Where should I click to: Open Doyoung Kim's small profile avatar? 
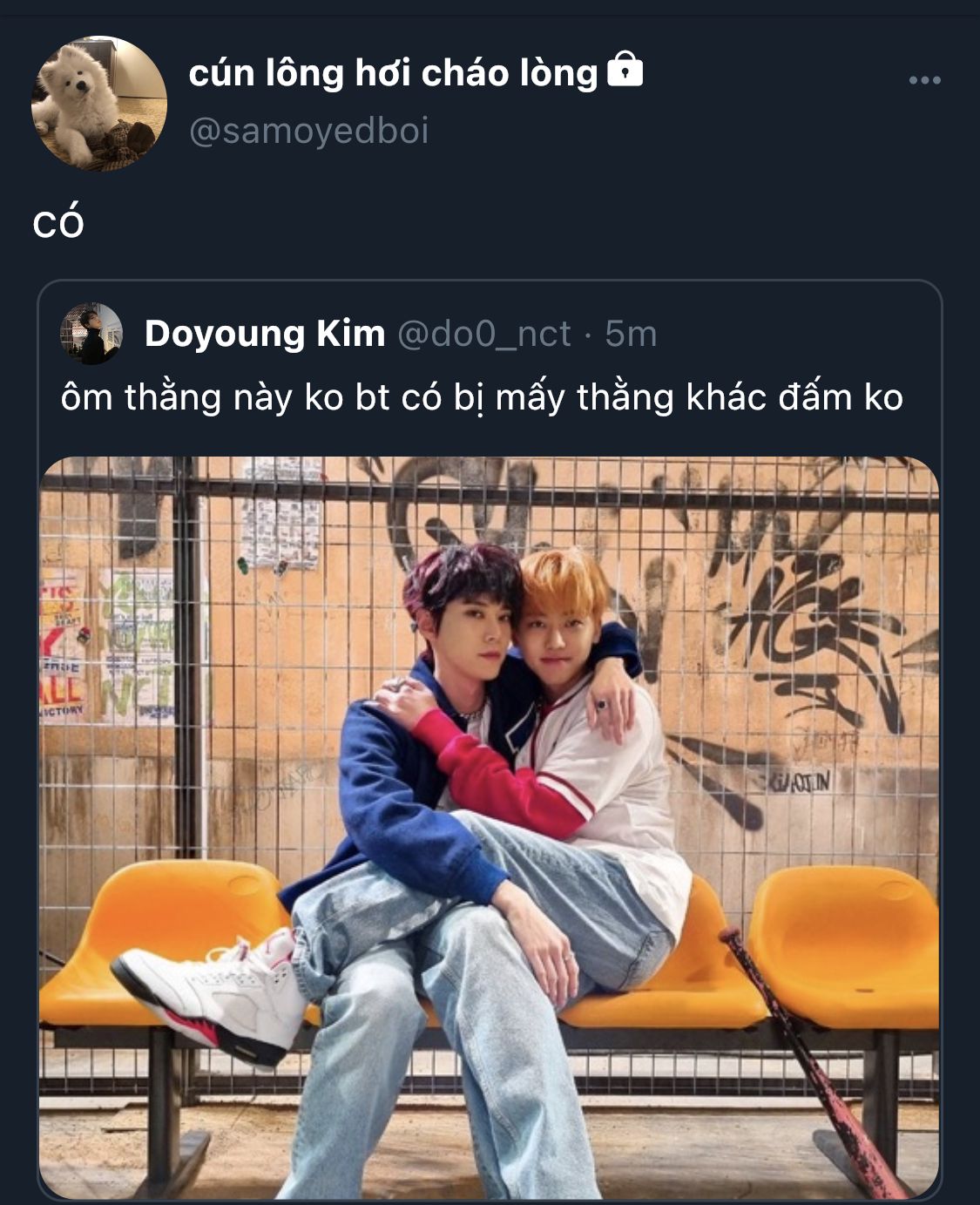coord(91,334)
